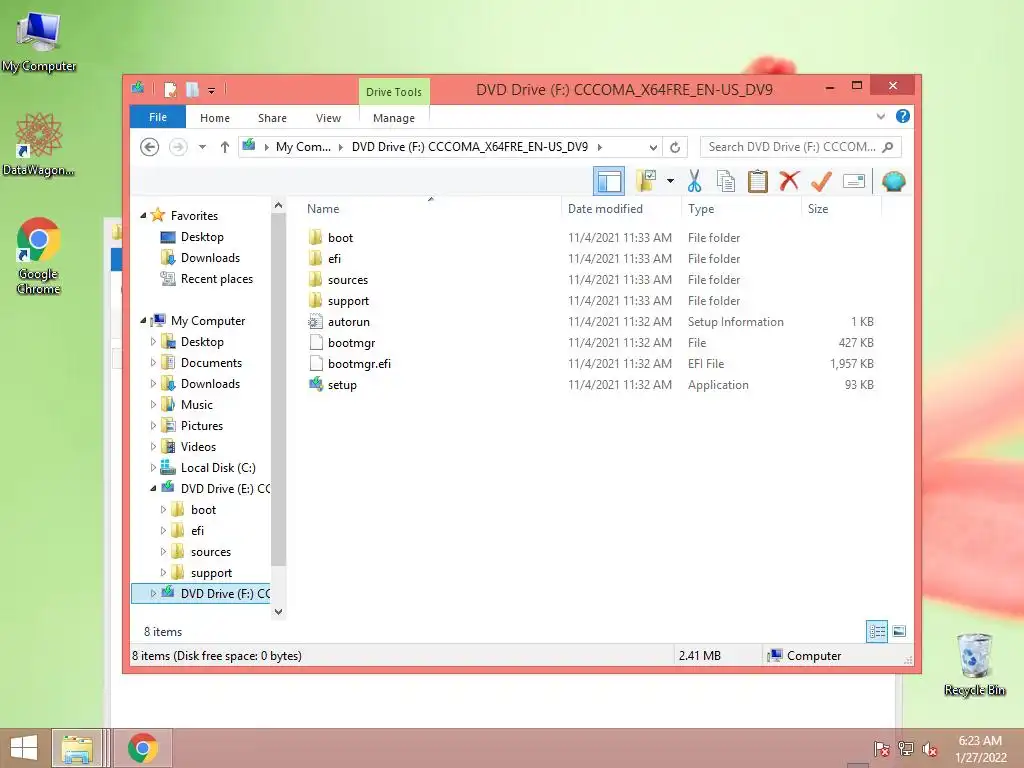Click the New folder quick access icon
1024x768 pixels.
(x=193, y=89)
